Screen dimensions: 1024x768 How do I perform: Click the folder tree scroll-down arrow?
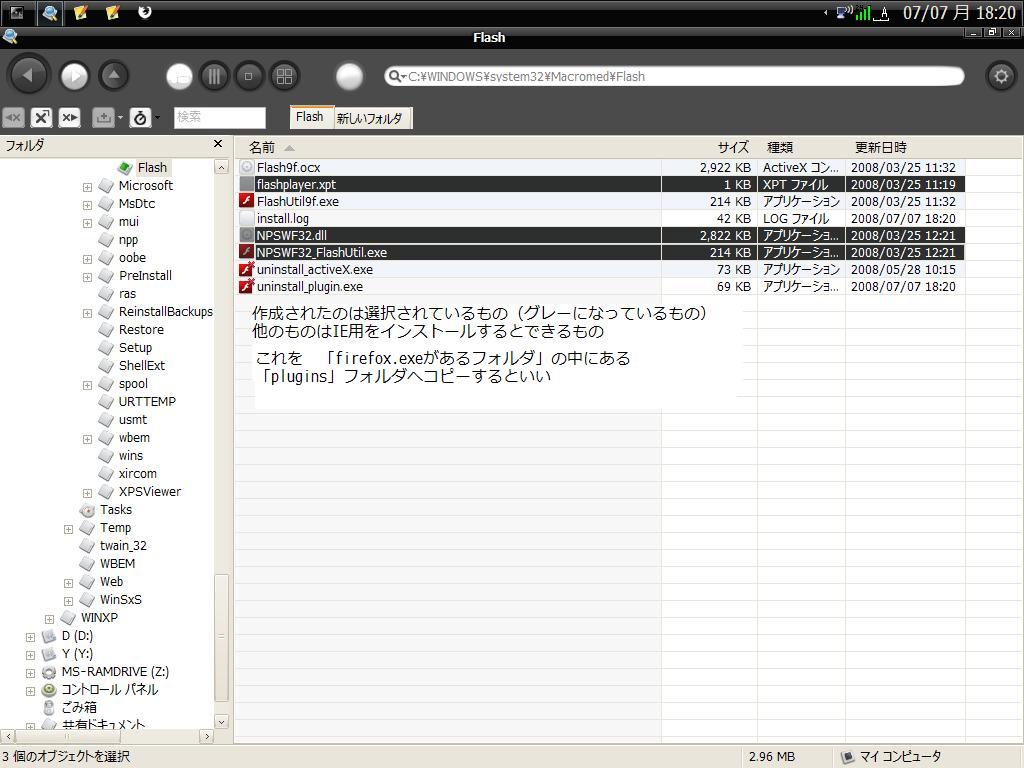(x=221, y=722)
